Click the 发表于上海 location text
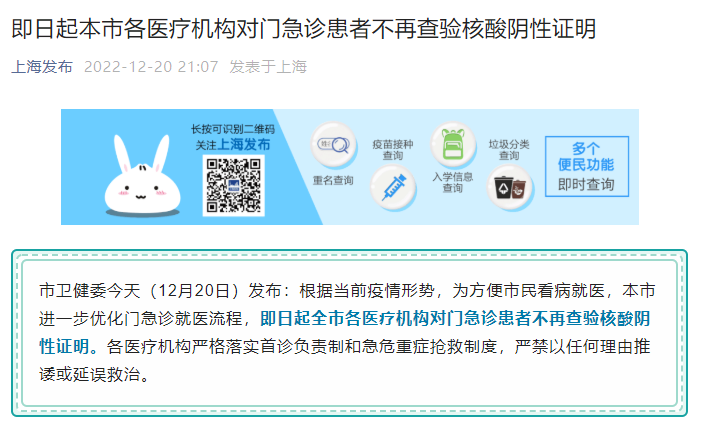 pos(268,67)
